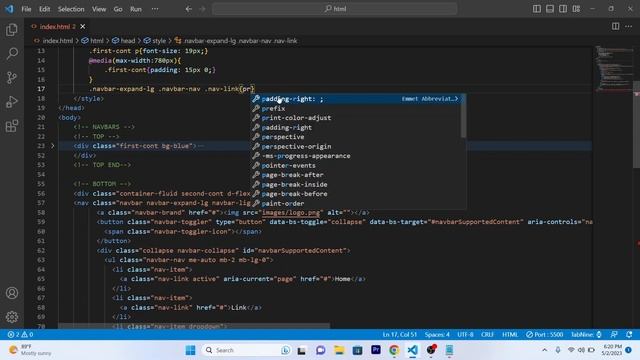Select the 'pointer-events' suggestion

point(356,165)
